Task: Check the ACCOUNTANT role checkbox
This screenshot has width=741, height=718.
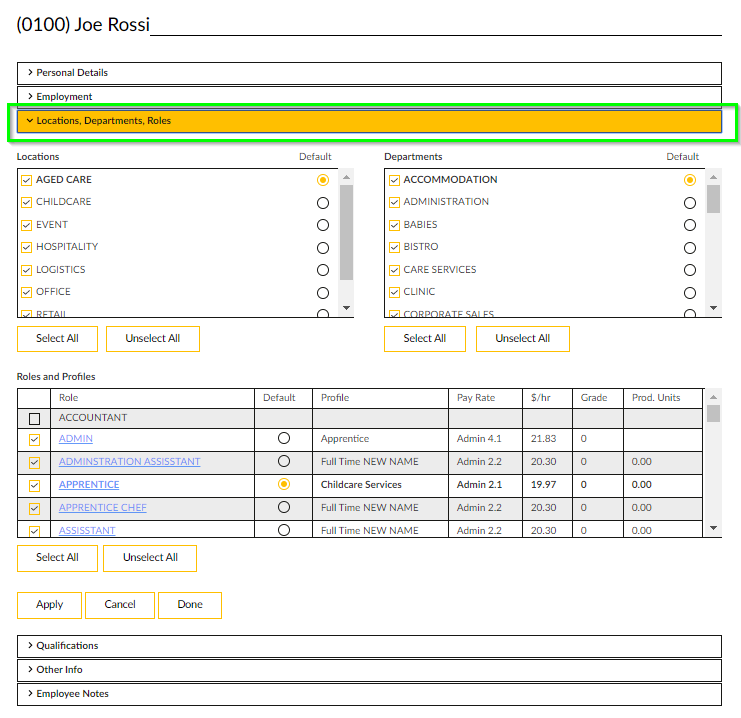Action: [x=35, y=418]
